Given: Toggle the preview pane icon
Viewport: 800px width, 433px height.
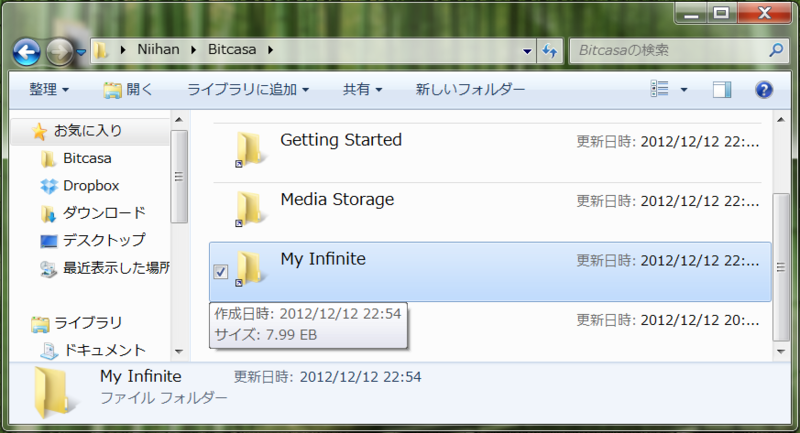Looking at the screenshot, I should click(x=722, y=90).
